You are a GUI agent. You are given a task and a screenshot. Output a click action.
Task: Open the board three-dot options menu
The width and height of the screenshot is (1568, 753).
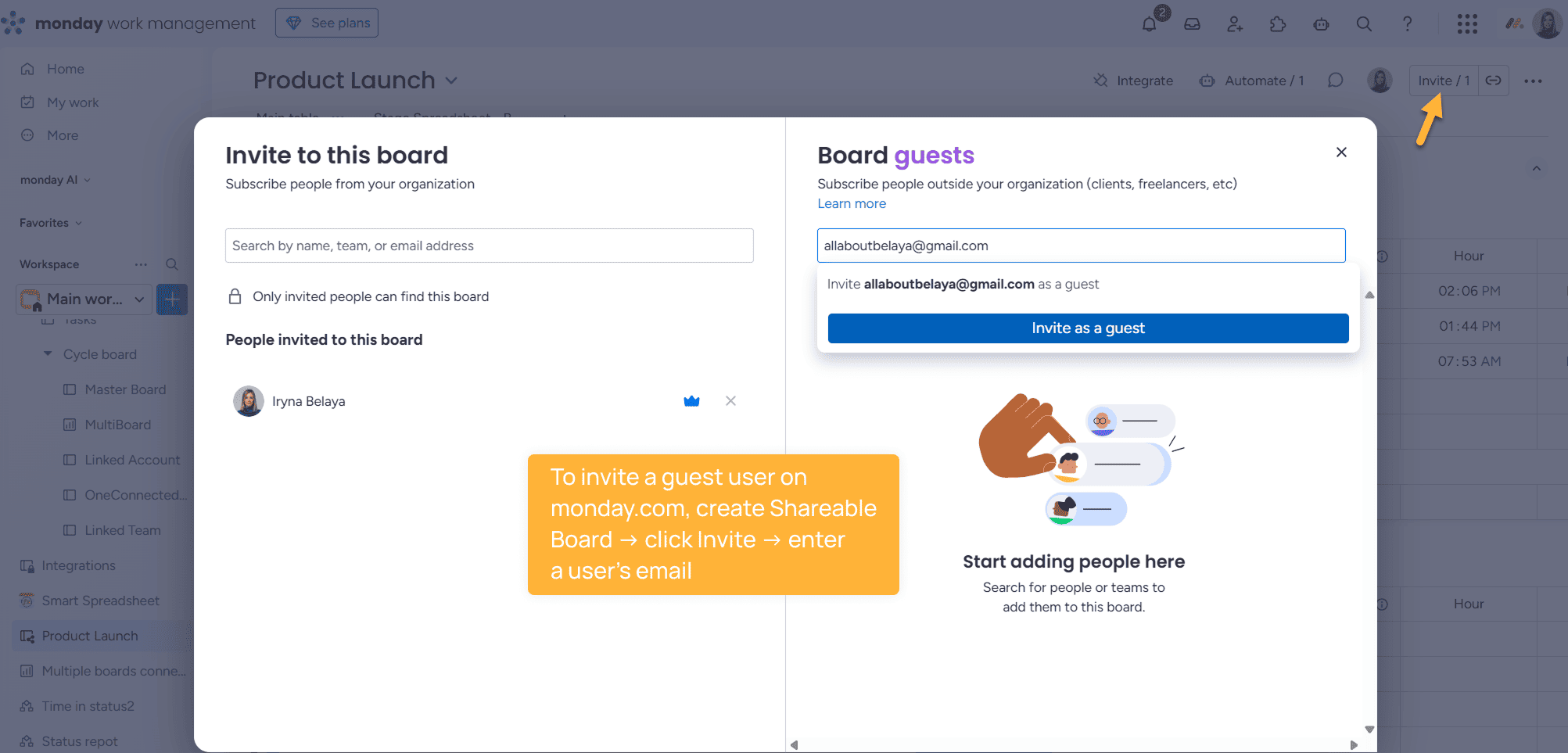[1533, 81]
